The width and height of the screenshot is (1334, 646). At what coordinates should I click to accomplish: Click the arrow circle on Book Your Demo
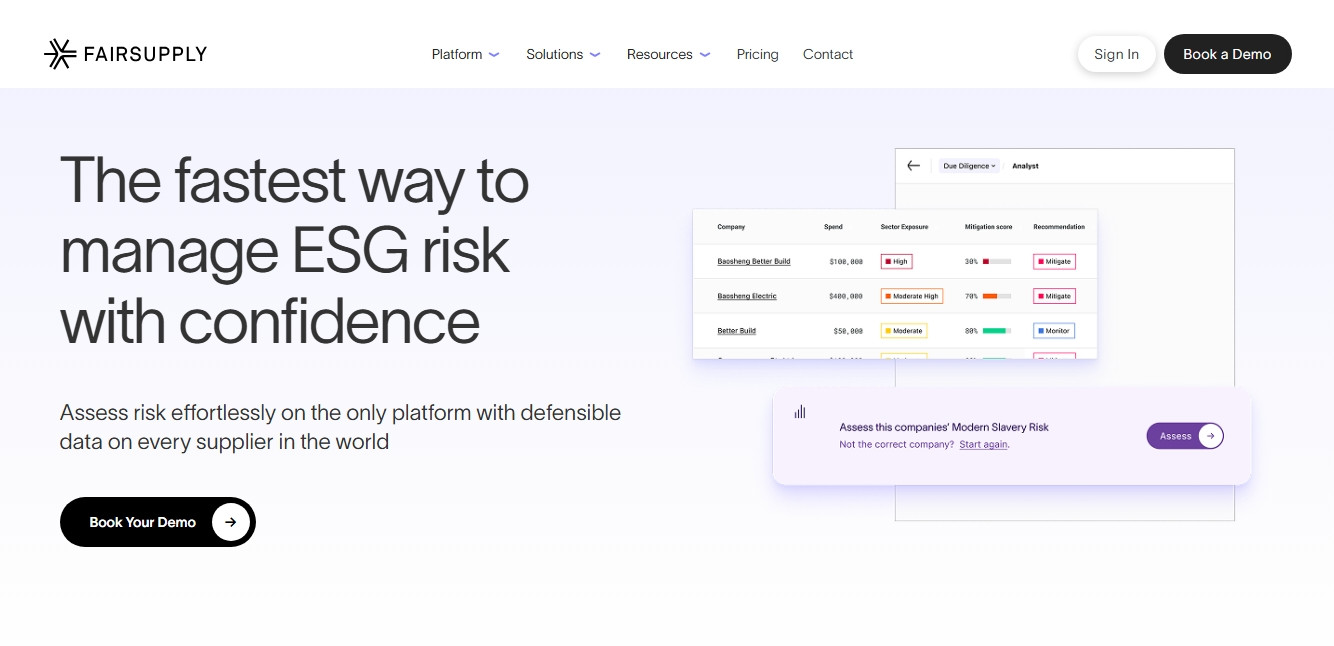pyautogui.click(x=230, y=522)
